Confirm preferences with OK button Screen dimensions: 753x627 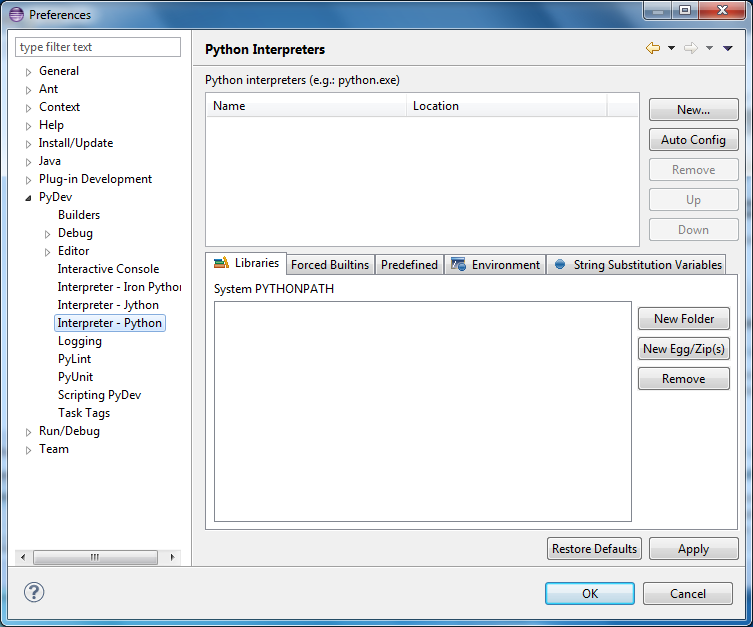pos(590,594)
